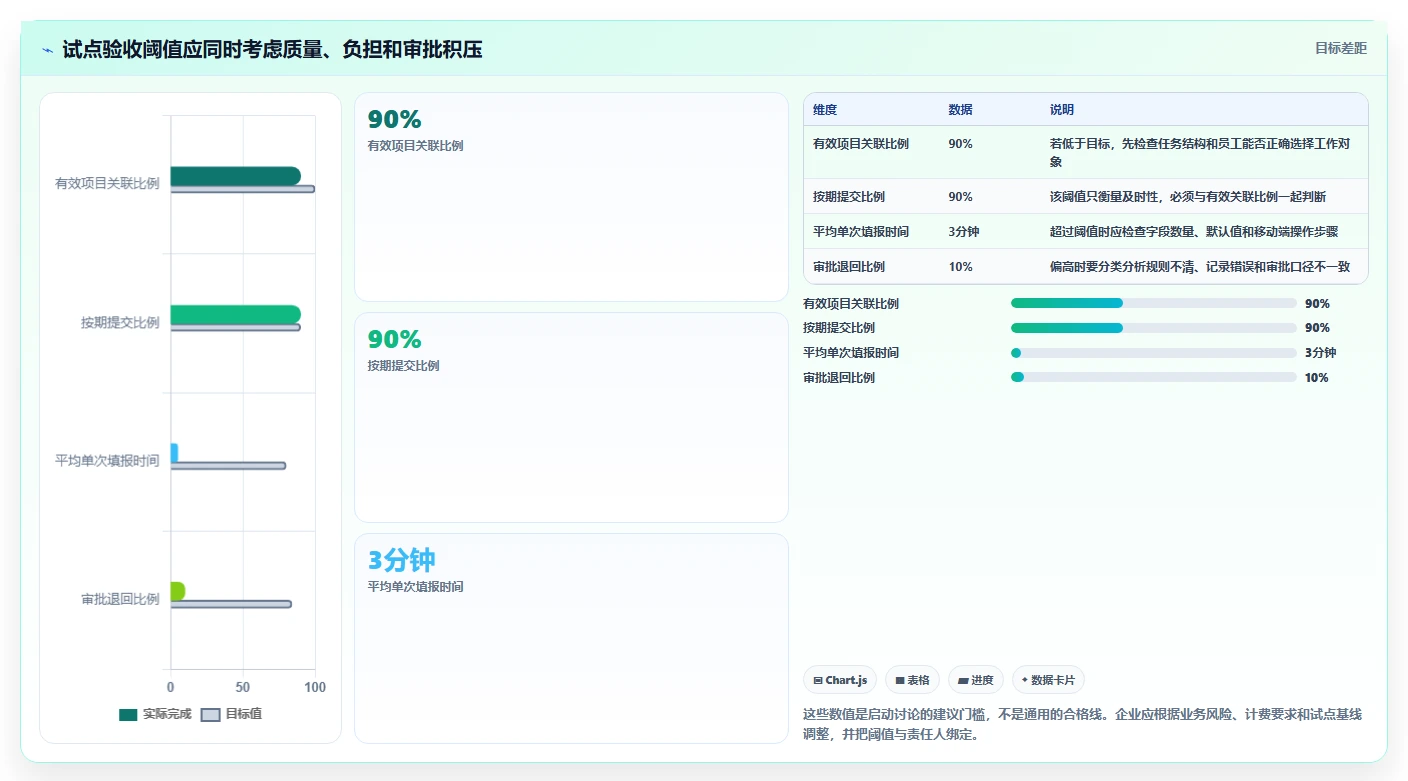The image size is (1408, 781).
Task: Click the lightning icon beside the page title
Action: pyautogui.click(x=48, y=49)
